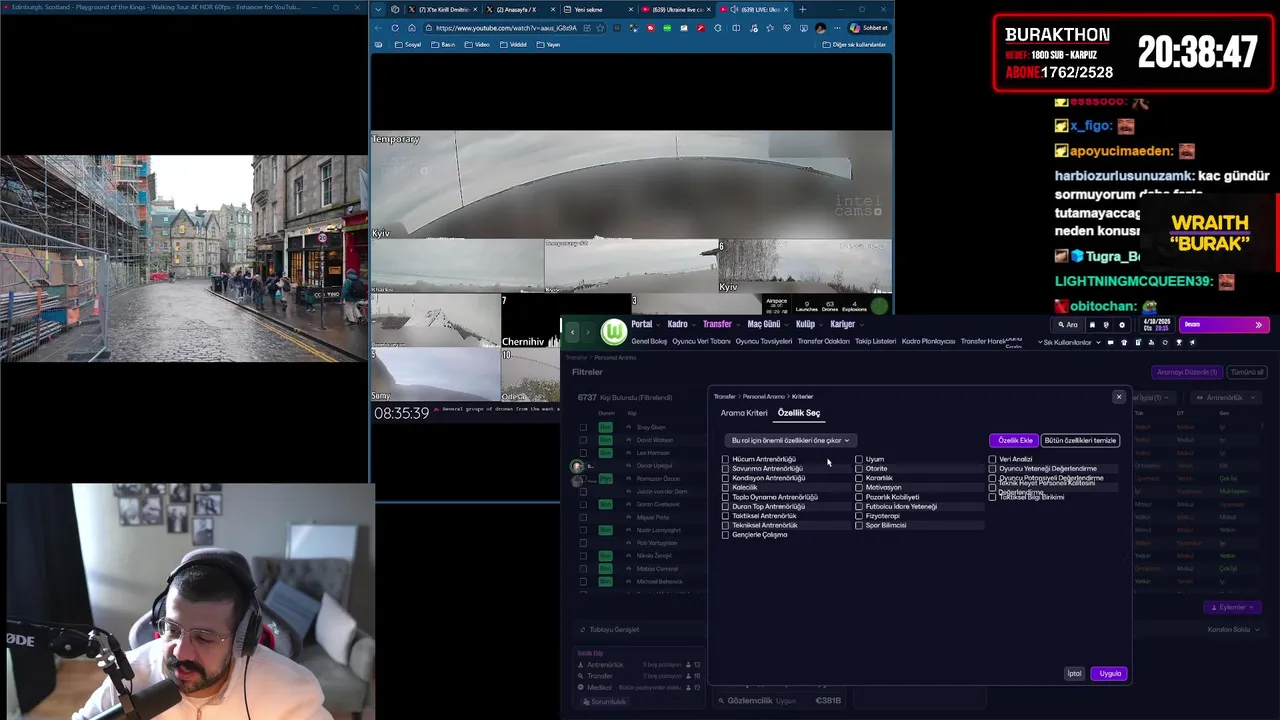
Task: Tick the Veri Analizi checkbox
Action: point(993,459)
